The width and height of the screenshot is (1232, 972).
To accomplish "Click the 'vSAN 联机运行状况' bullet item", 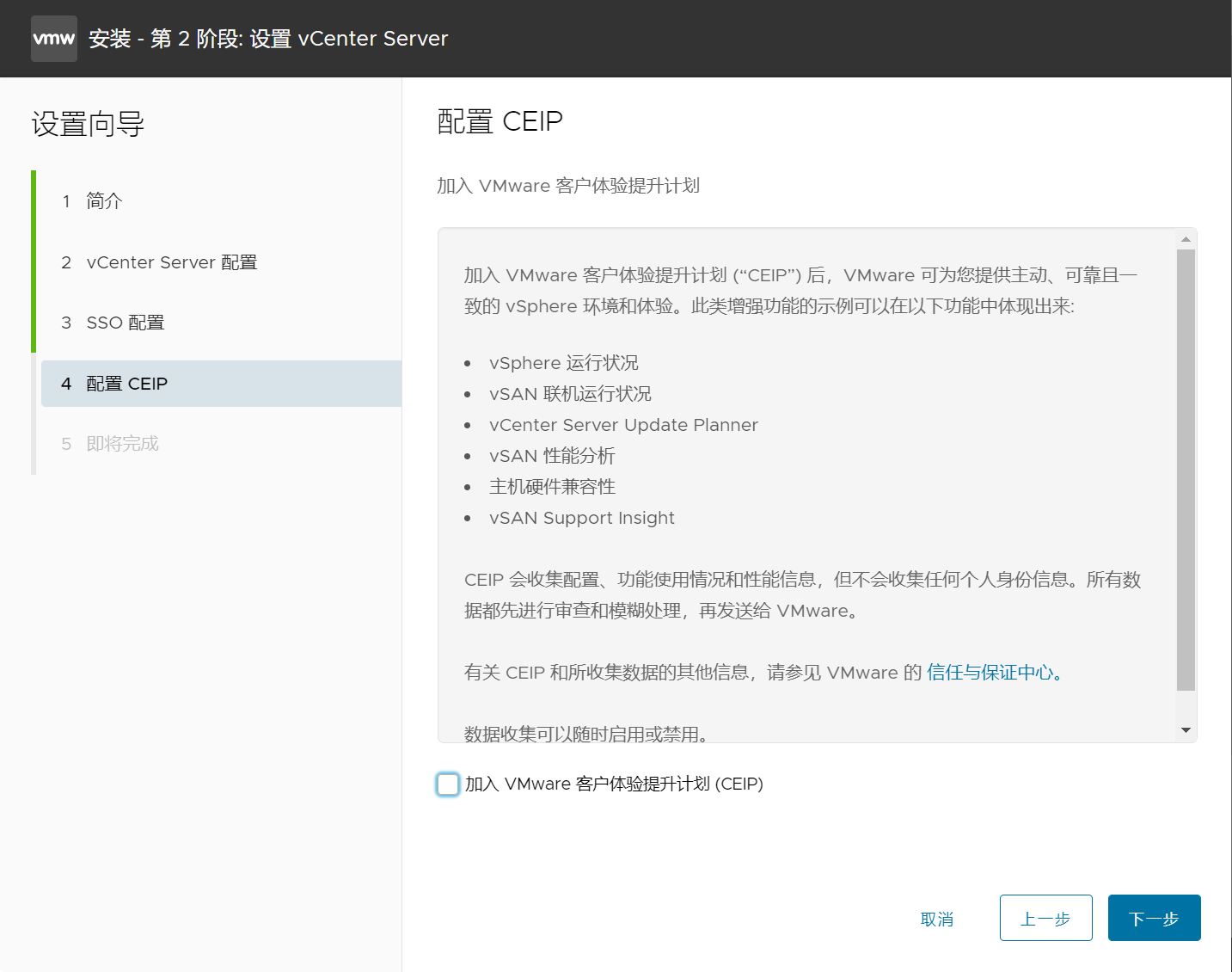I will point(570,394).
